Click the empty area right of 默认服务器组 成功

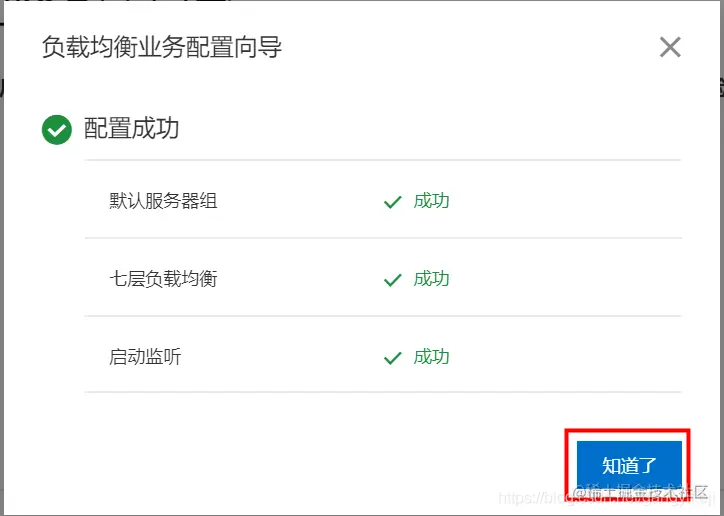(x=566, y=201)
